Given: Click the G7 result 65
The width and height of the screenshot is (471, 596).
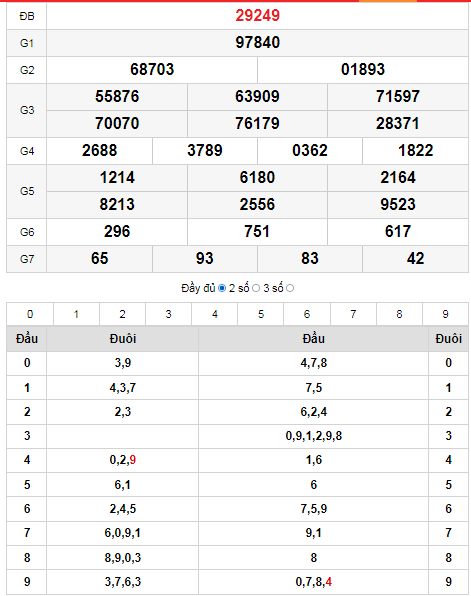Looking at the screenshot, I should [x=99, y=258].
